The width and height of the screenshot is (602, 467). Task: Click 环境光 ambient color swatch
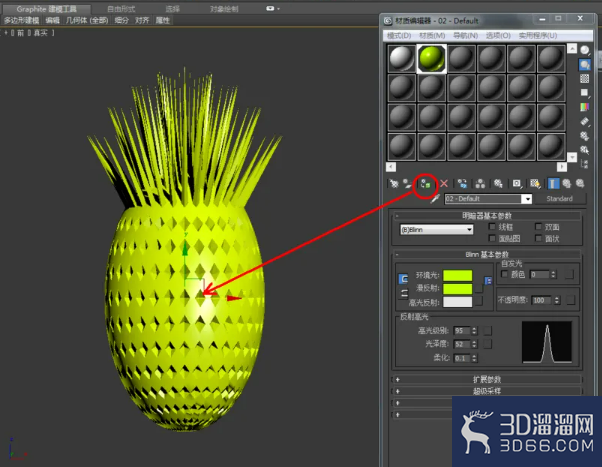point(457,275)
